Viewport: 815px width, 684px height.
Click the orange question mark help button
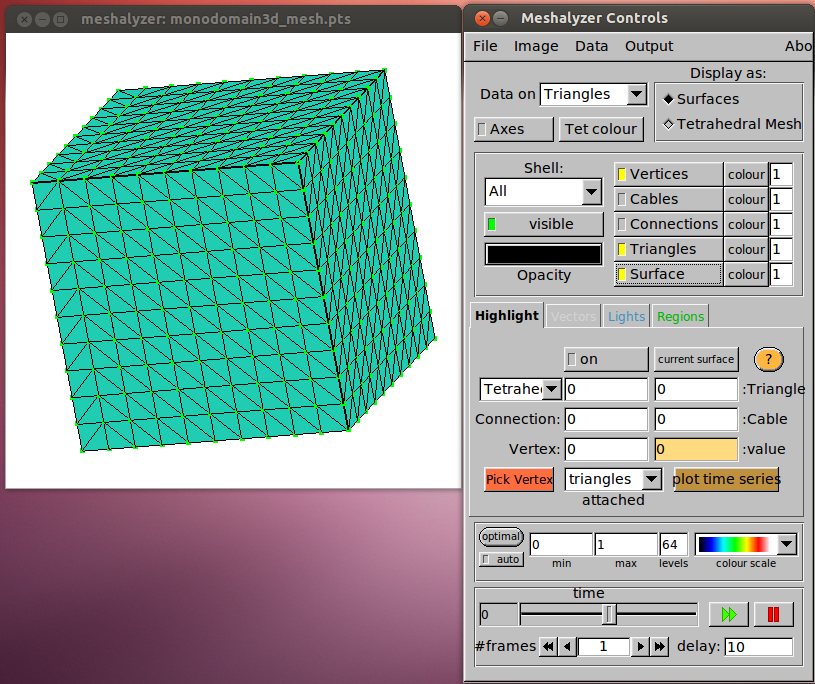(768, 359)
